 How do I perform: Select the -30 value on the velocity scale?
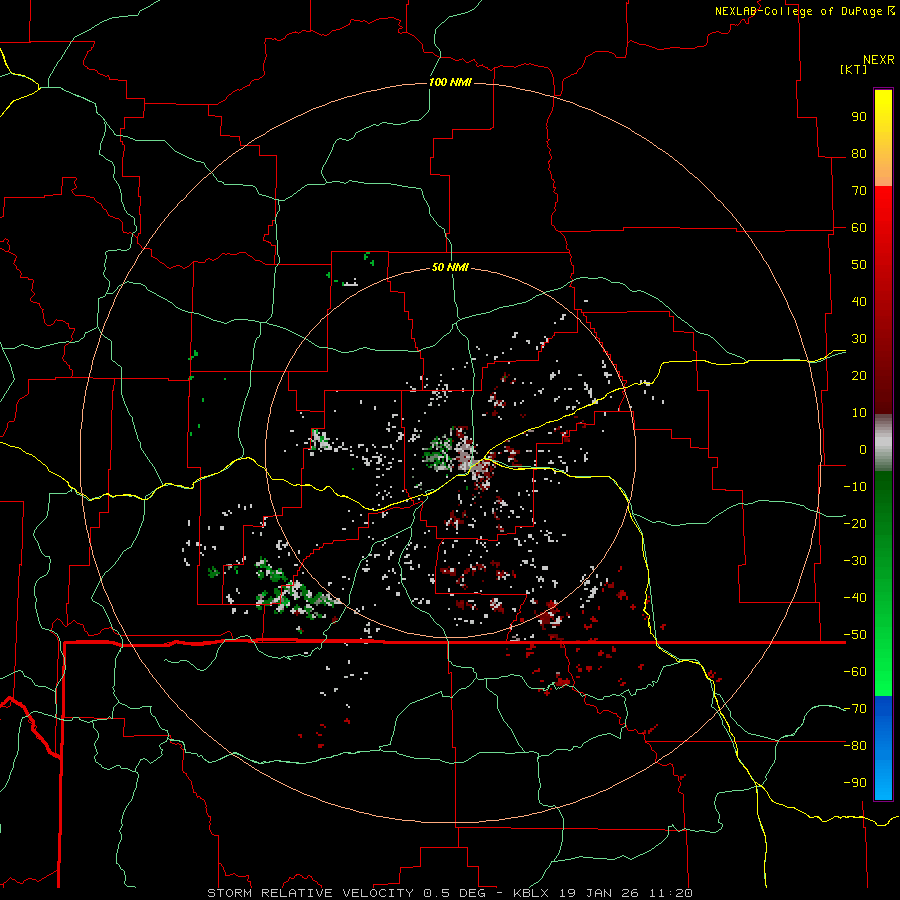coord(855,561)
